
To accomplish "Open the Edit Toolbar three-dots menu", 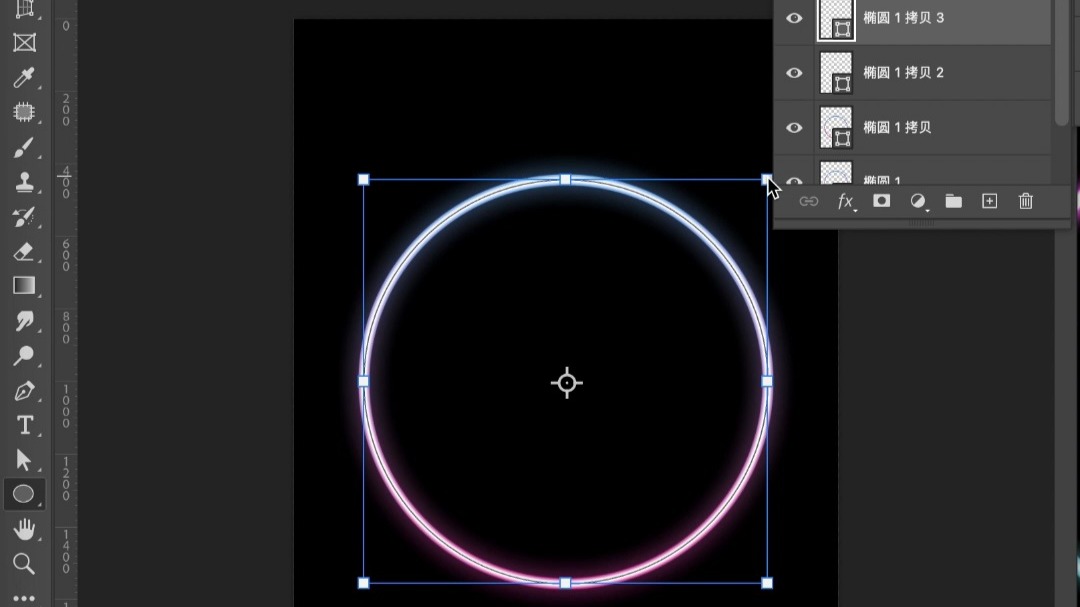I will click(24, 598).
